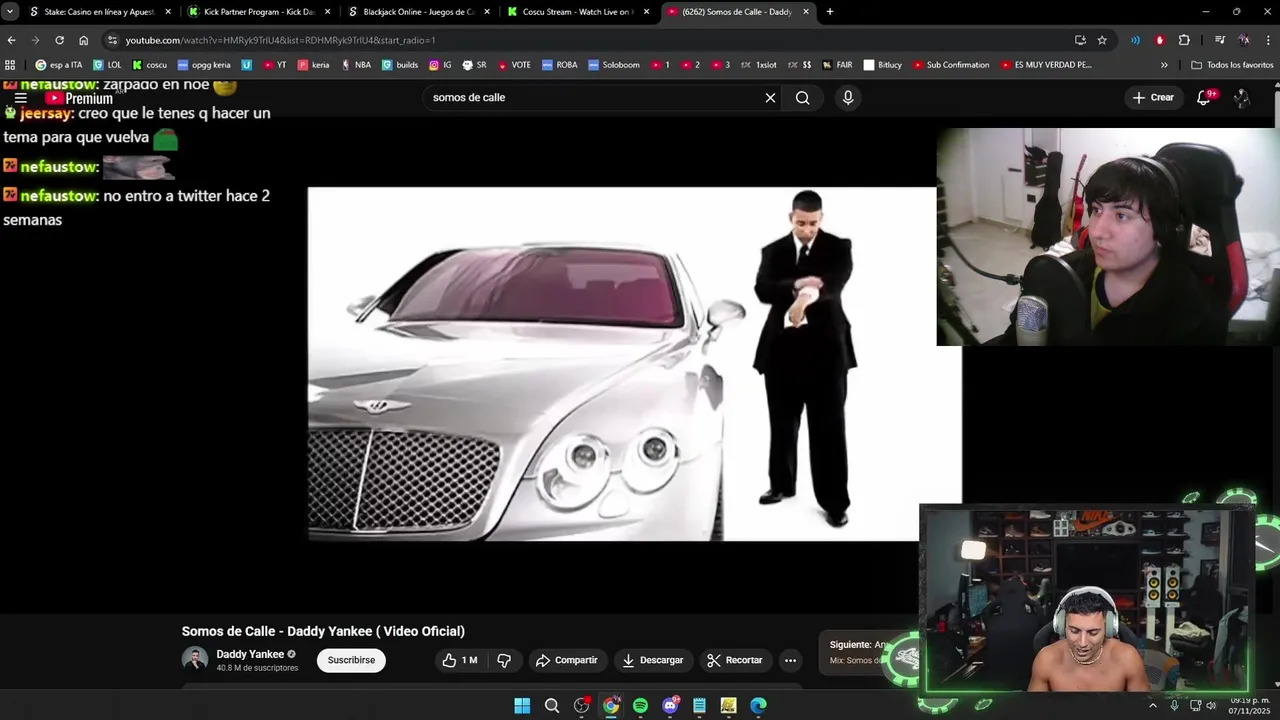The height and width of the screenshot is (720, 1280).
Task: Switch to Kick Partner Program tab
Action: coord(258,12)
